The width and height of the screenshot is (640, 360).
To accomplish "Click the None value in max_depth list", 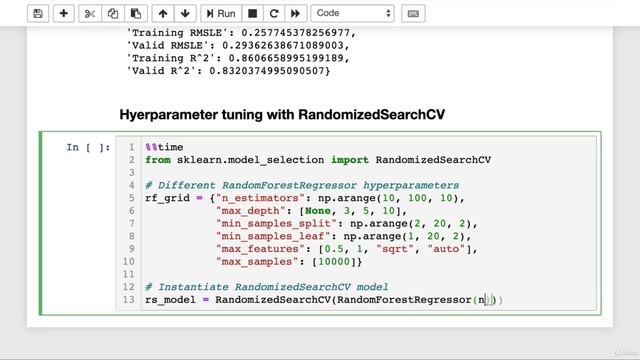I will pyautogui.click(x=318, y=211).
